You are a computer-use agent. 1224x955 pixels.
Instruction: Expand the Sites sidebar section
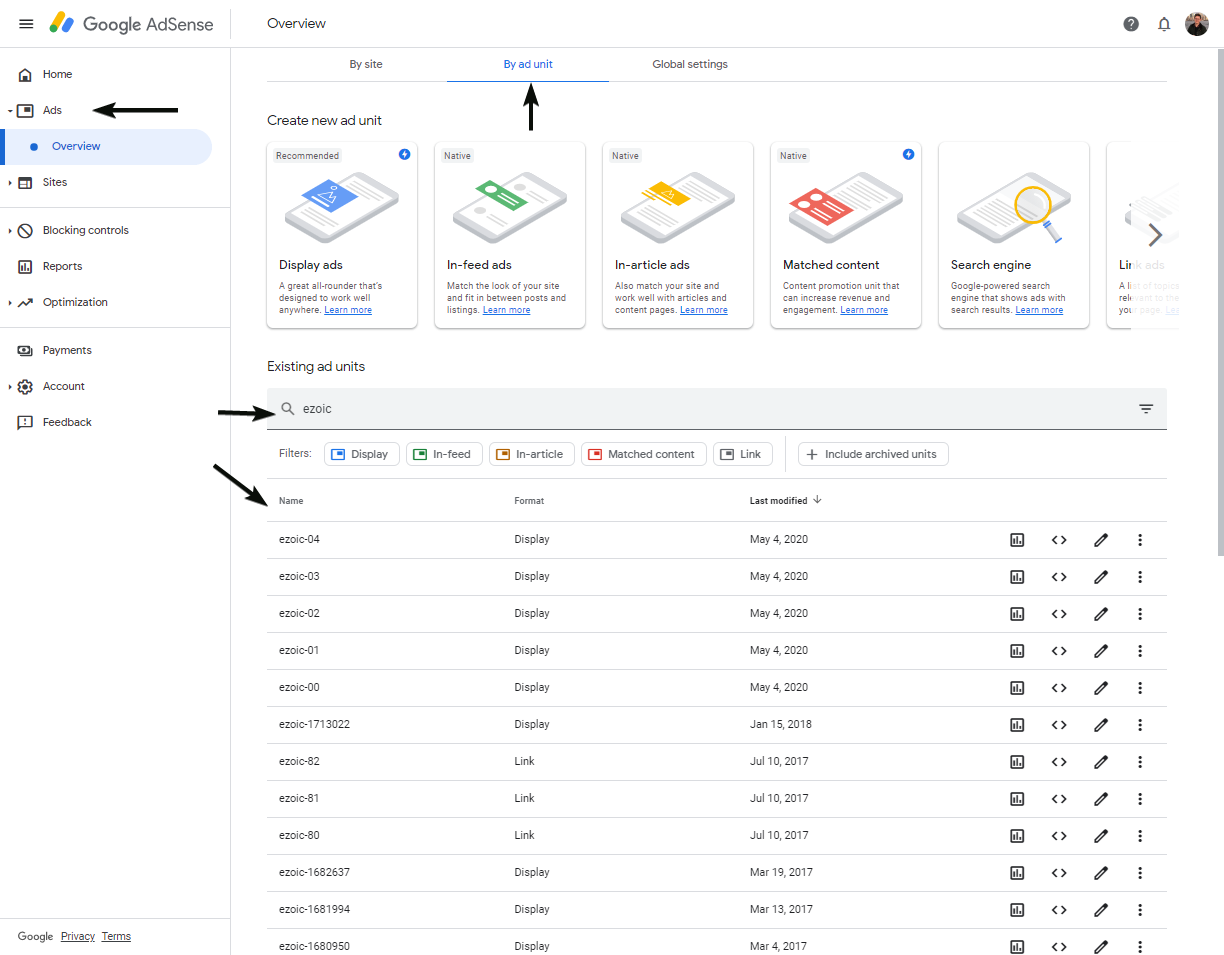pyautogui.click(x=11, y=183)
